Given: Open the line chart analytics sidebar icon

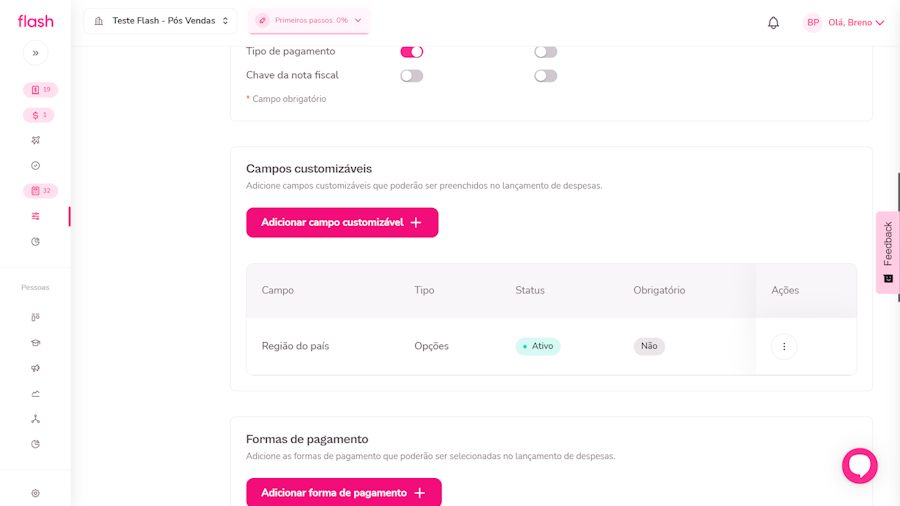Looking at the screenshot, I should tap(35, 394).
